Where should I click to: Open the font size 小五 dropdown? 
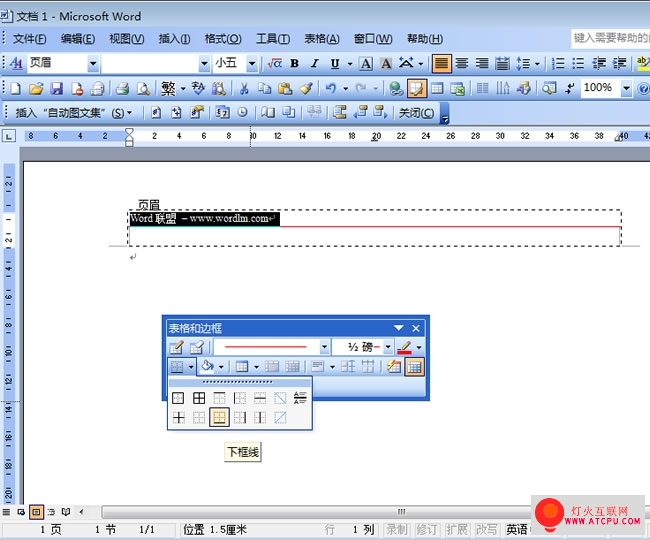251,63
